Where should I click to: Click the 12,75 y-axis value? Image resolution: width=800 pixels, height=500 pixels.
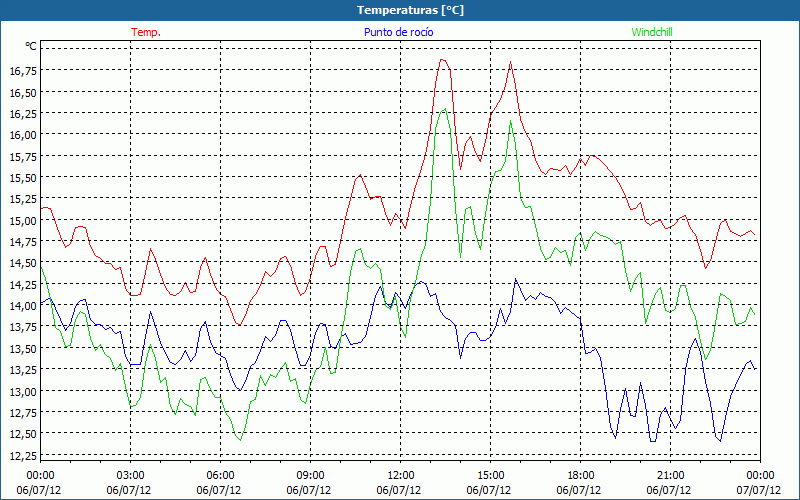(23, 412)
